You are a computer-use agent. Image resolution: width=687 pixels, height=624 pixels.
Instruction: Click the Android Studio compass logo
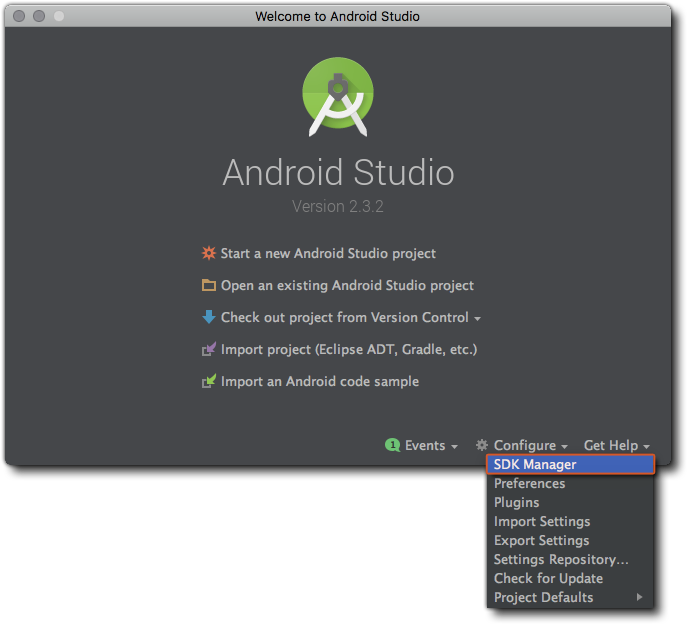tap(338, 96)
